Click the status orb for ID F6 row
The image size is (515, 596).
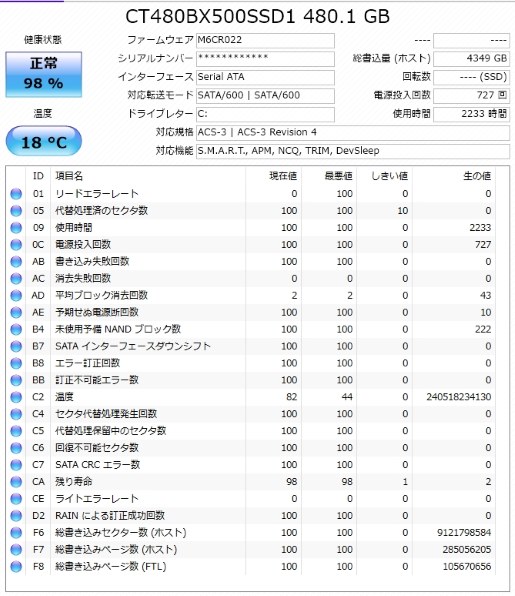(16, 533)
